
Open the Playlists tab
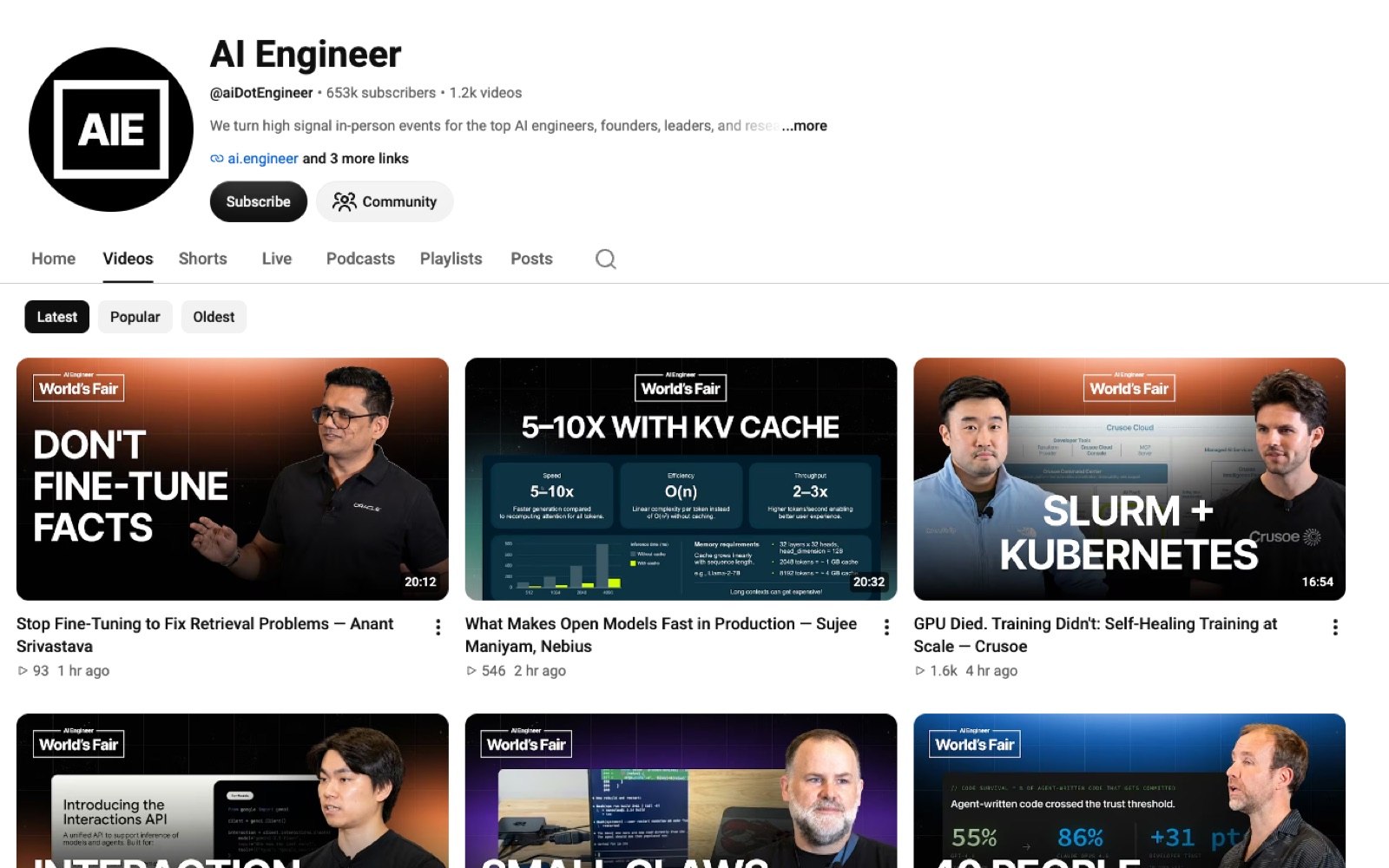tap(451, 259)
